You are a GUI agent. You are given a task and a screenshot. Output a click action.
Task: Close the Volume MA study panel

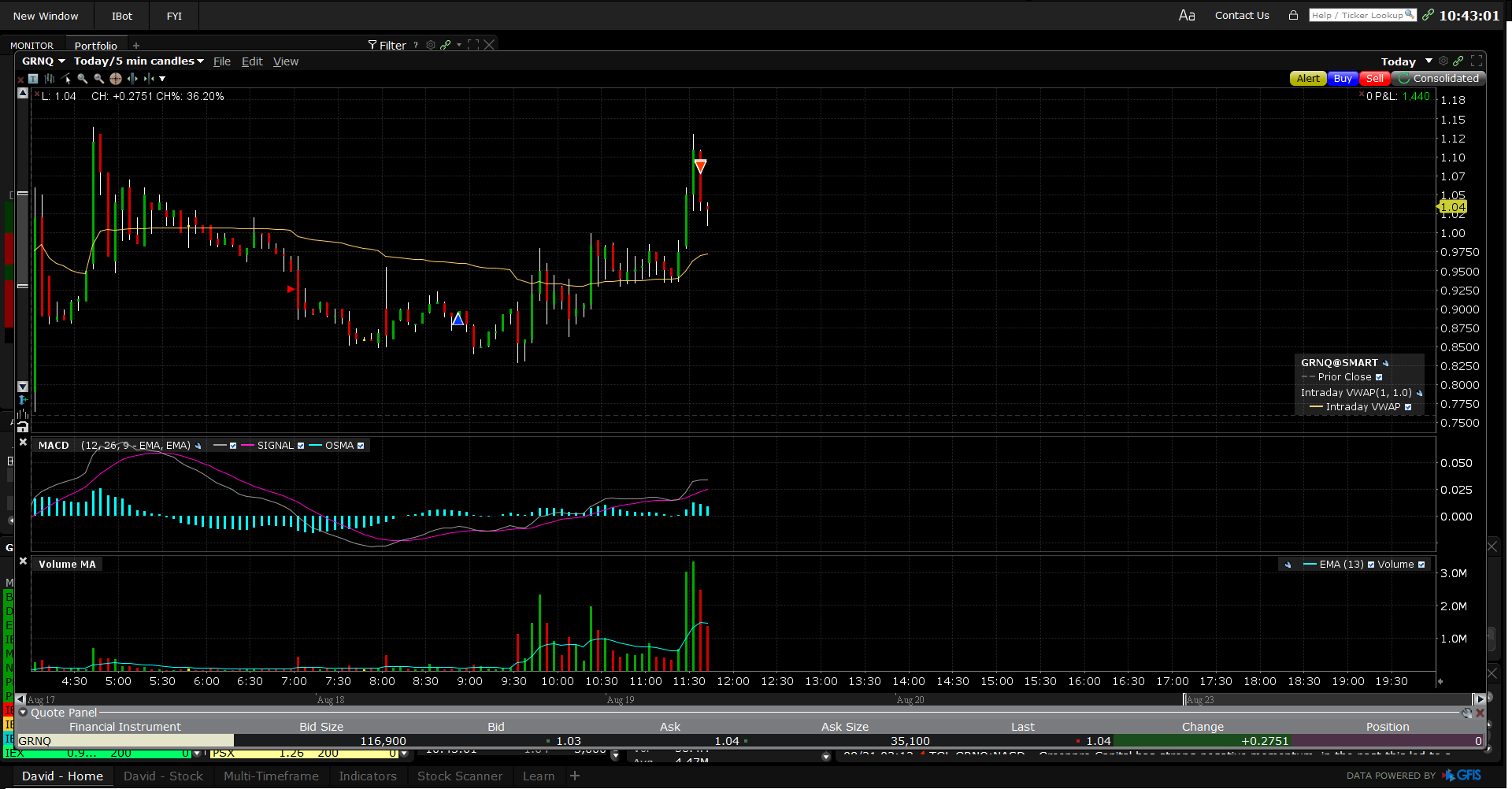[x=23, y=561]
